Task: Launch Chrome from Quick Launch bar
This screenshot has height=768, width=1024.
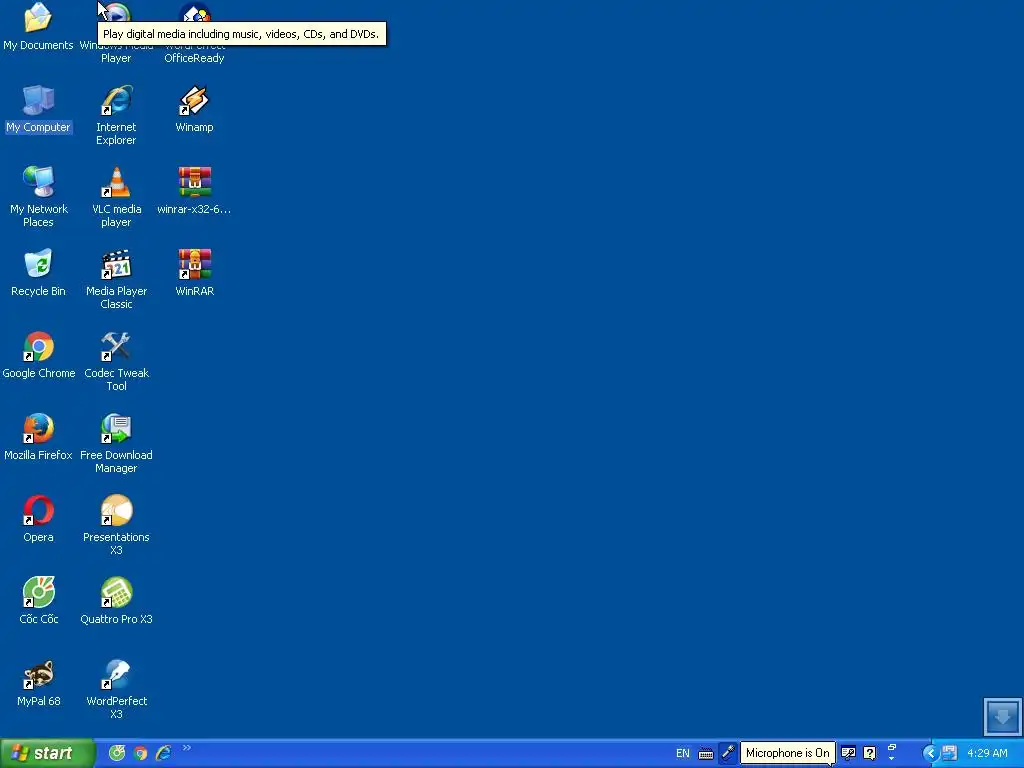Action: point(140,753)
